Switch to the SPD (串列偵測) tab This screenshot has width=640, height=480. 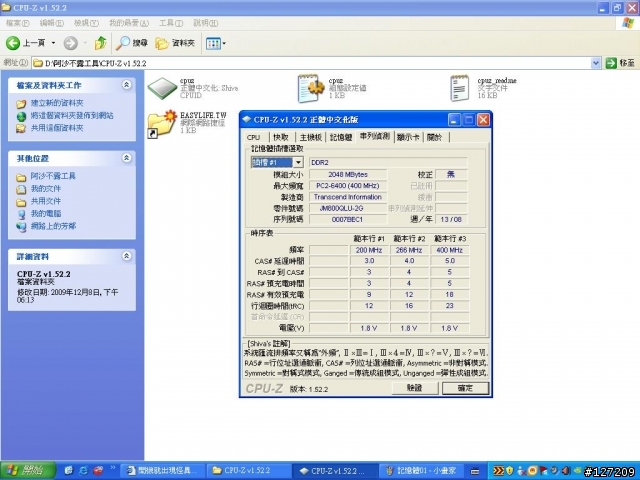(375, 137)
